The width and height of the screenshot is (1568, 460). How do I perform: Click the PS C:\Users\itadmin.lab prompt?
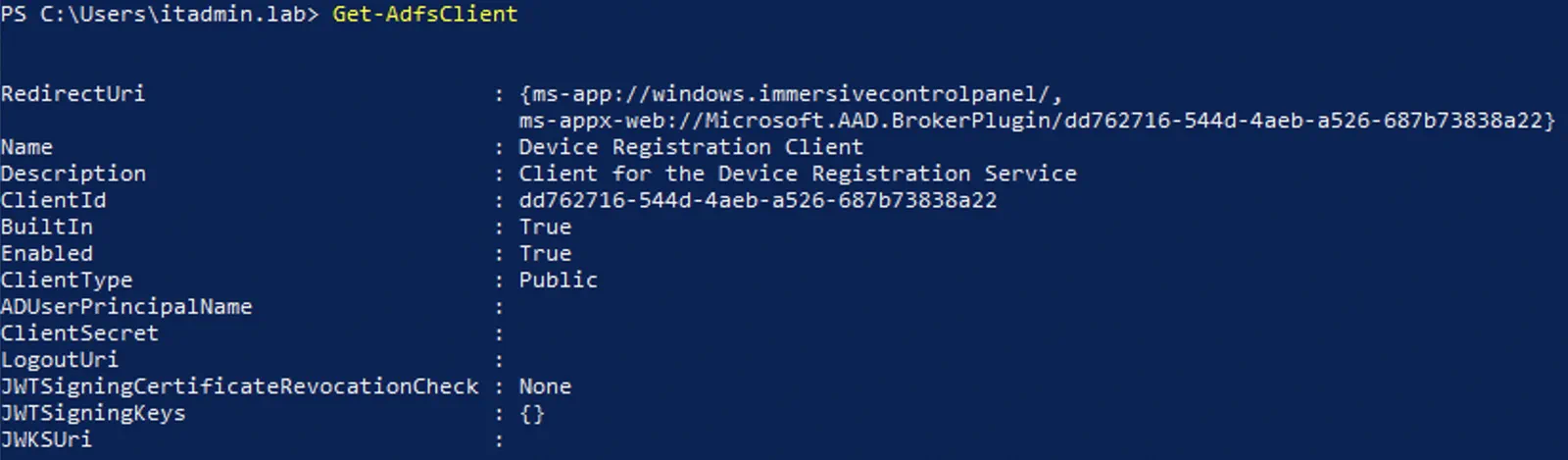pos(160,15)
